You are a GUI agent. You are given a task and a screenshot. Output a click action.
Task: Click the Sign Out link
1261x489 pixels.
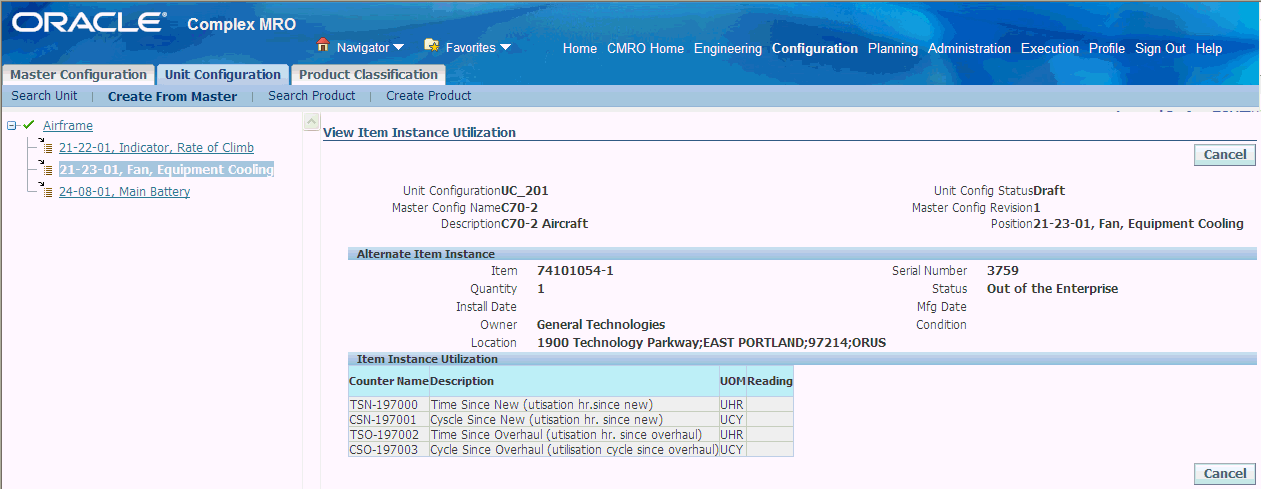(x=1160, y=48)
